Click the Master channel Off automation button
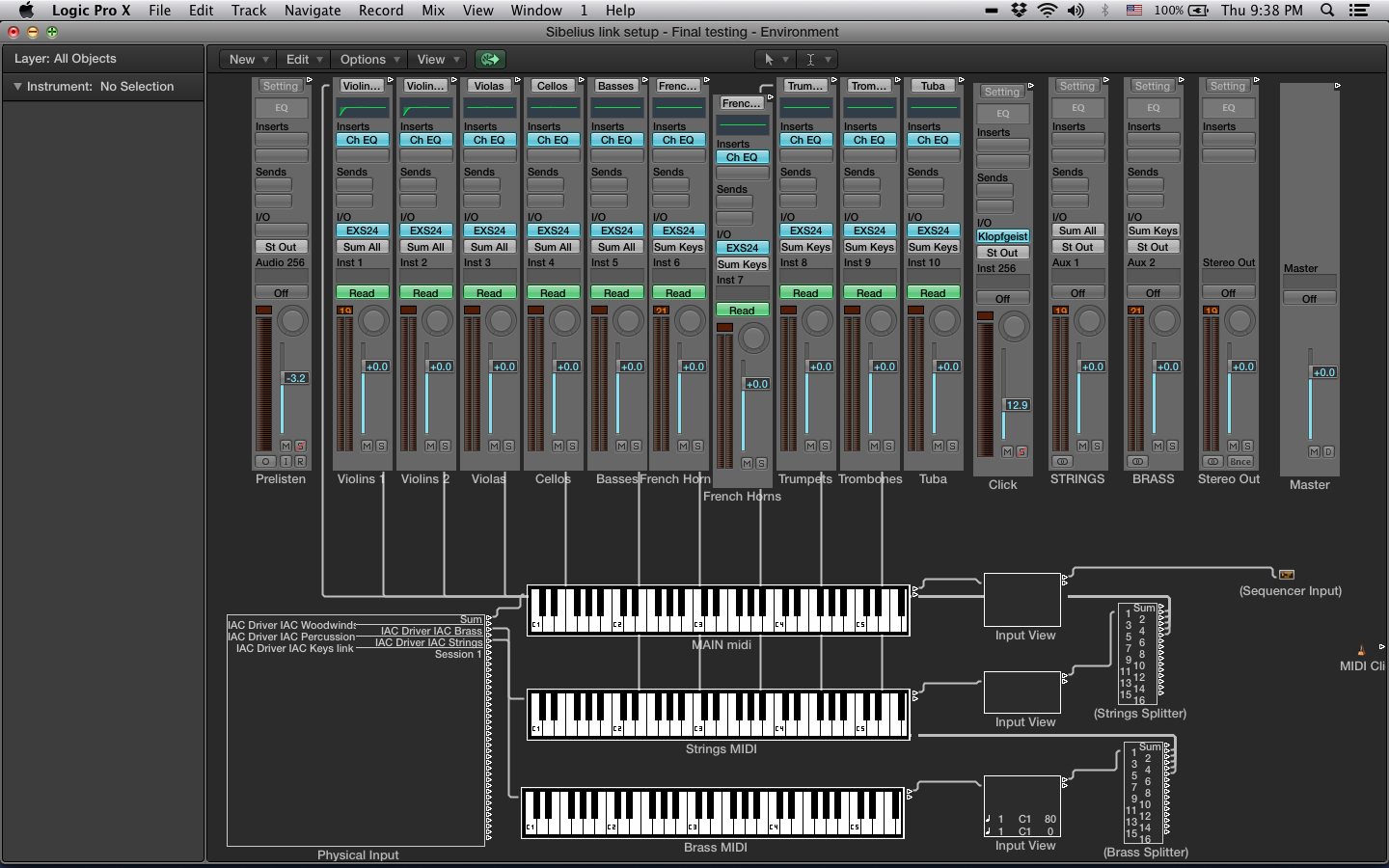 coord(1309,299)
